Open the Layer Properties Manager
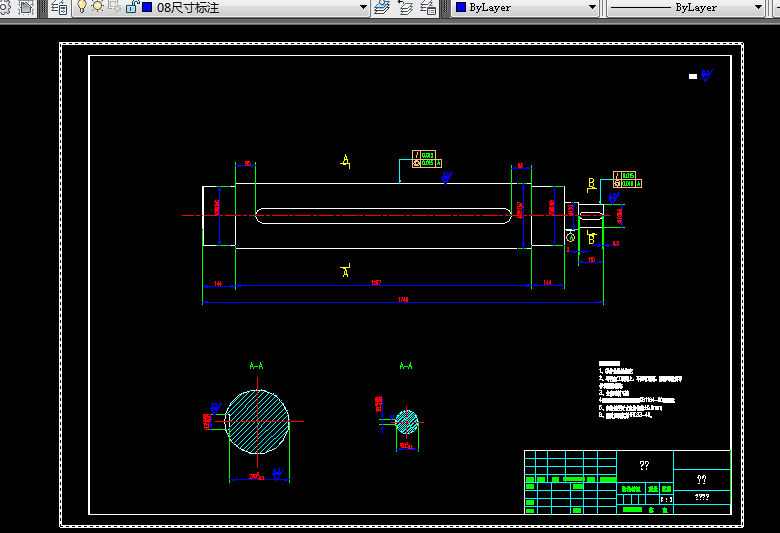Image resolution: width=780 pixels, height=533 pixels. coord(60,7)
